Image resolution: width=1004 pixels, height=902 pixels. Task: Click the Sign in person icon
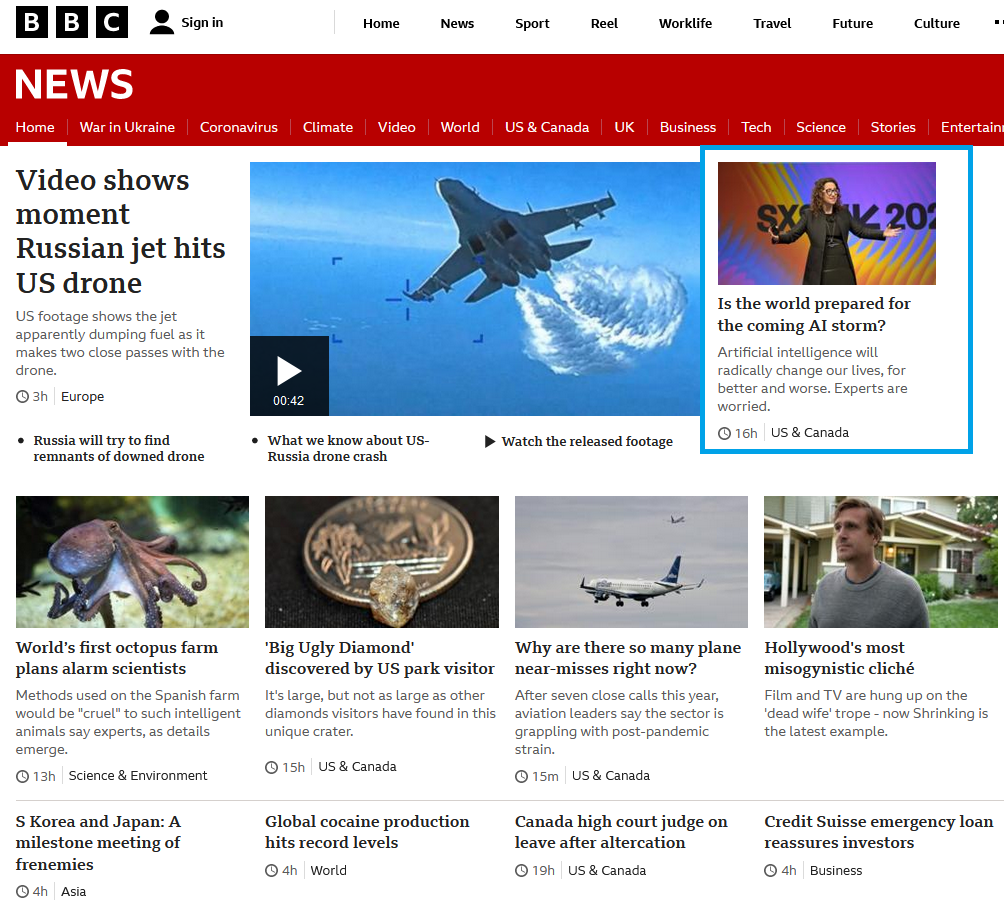click(x=161, y=22)
